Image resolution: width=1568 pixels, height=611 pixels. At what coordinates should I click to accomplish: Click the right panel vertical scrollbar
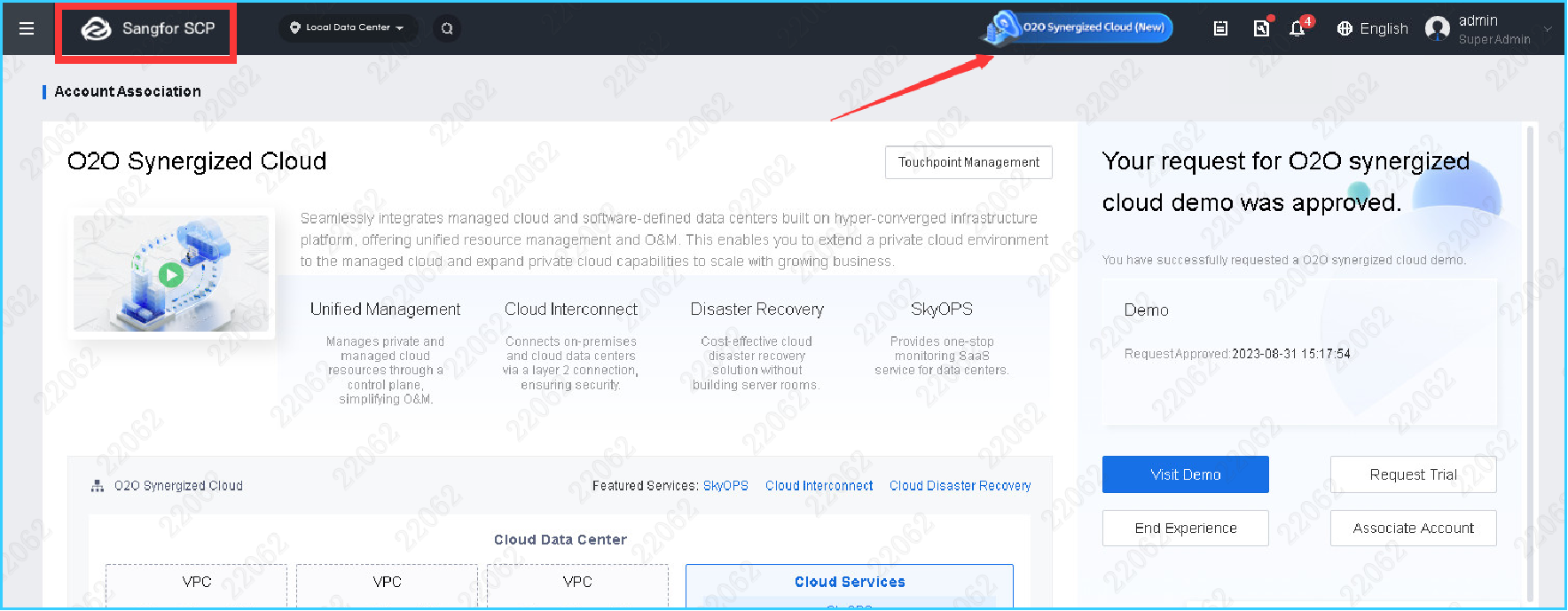[x=1529, y=364]
